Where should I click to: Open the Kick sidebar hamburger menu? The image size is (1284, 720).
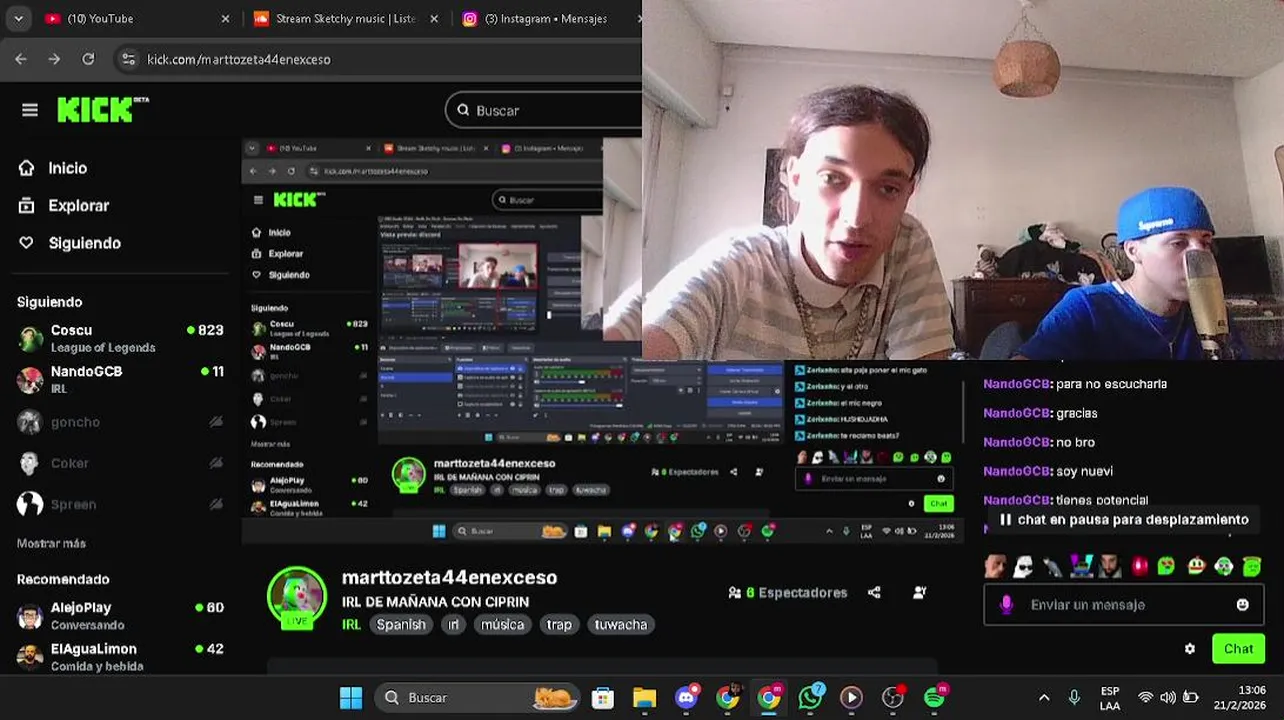[30, 110]
